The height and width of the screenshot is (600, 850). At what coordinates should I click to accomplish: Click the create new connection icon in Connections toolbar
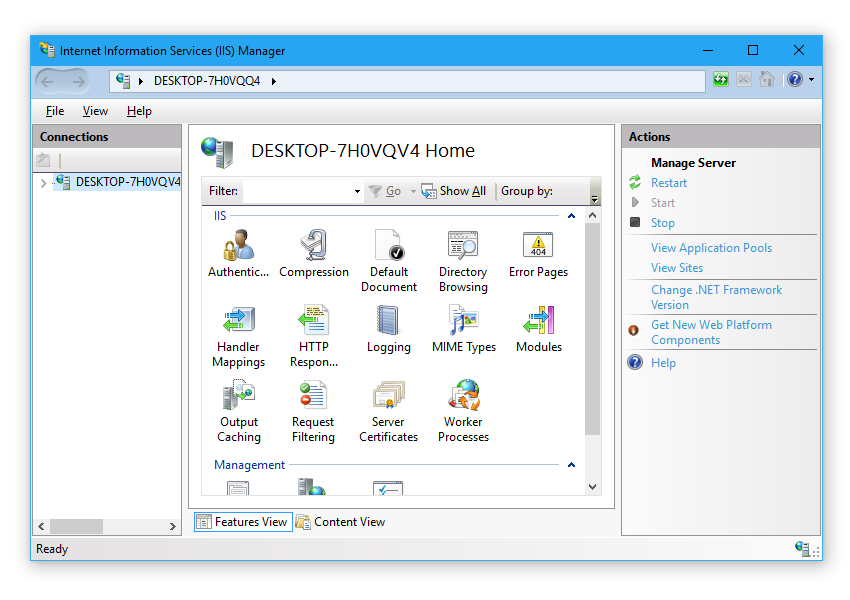click(43, 160)
